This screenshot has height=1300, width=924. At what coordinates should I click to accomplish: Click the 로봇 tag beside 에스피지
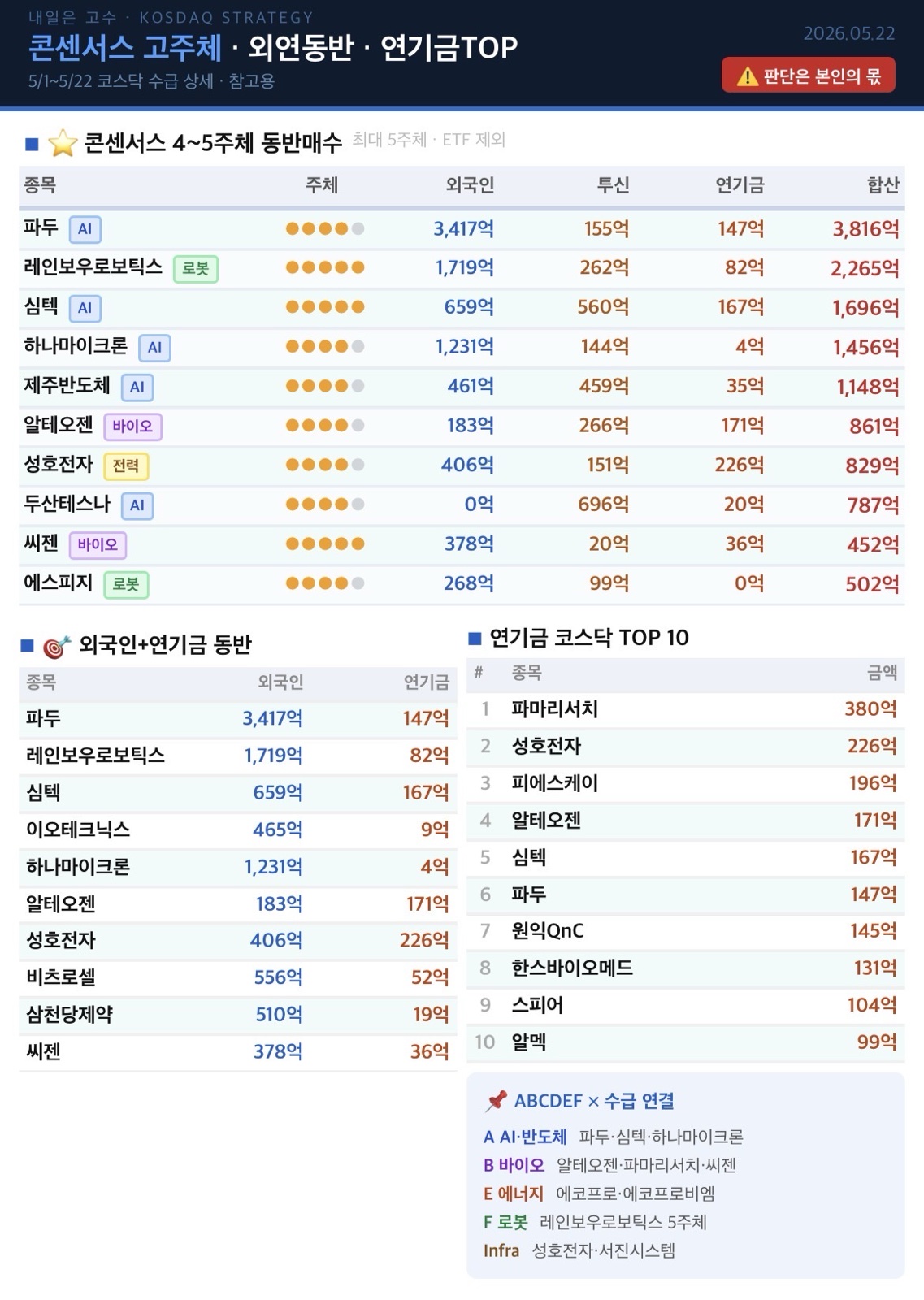point(126,584)
